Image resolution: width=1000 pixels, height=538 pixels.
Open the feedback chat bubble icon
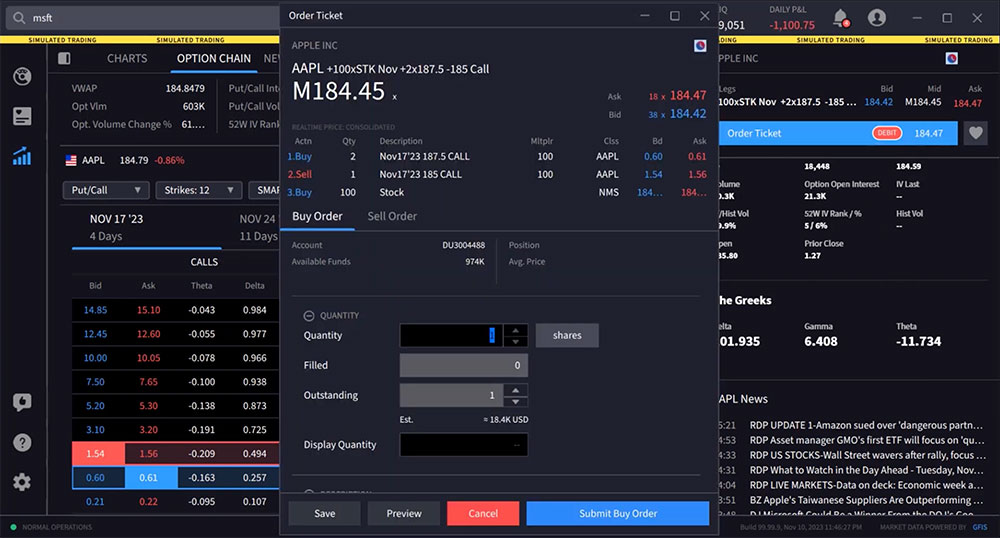pyautogui.click(x=22, y=402)
